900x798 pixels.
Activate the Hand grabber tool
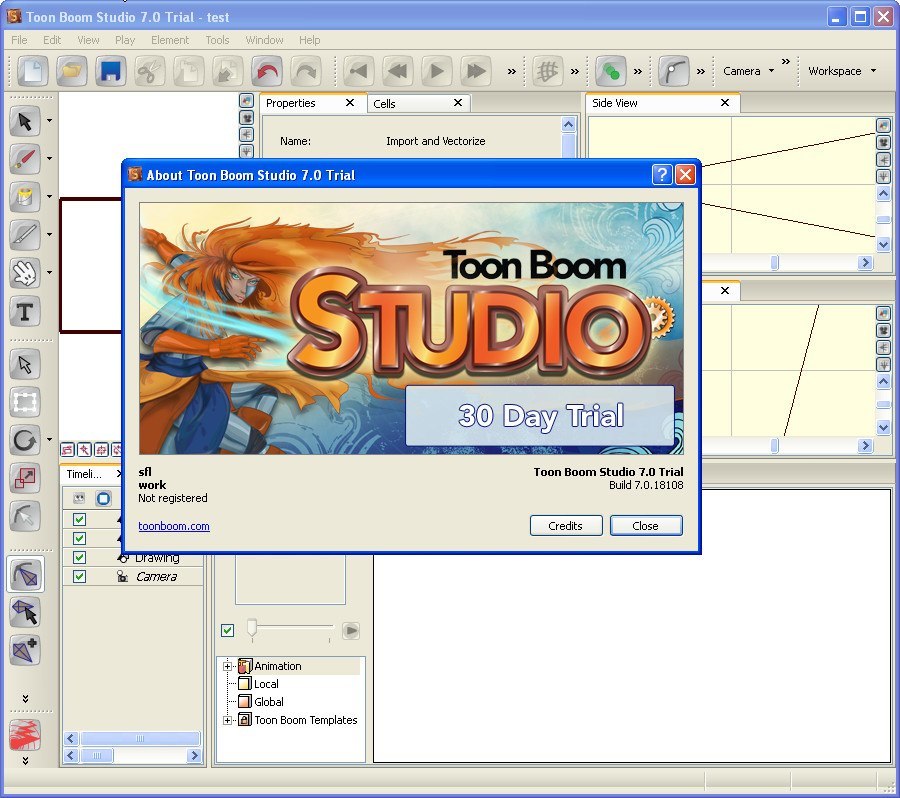25,272
